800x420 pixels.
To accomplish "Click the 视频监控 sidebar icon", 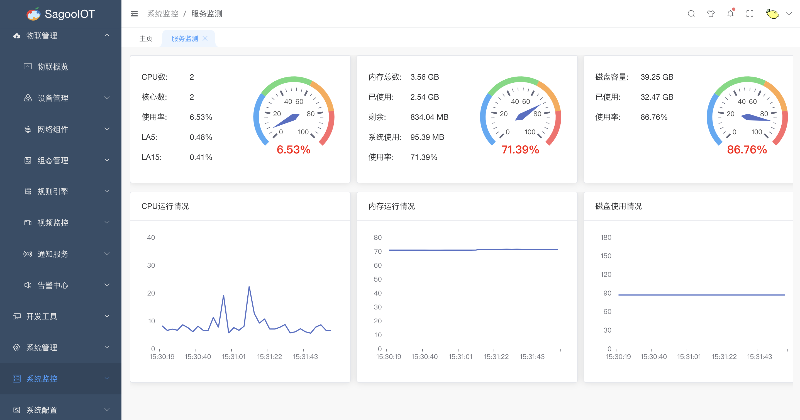I will (x=28, y=223).
